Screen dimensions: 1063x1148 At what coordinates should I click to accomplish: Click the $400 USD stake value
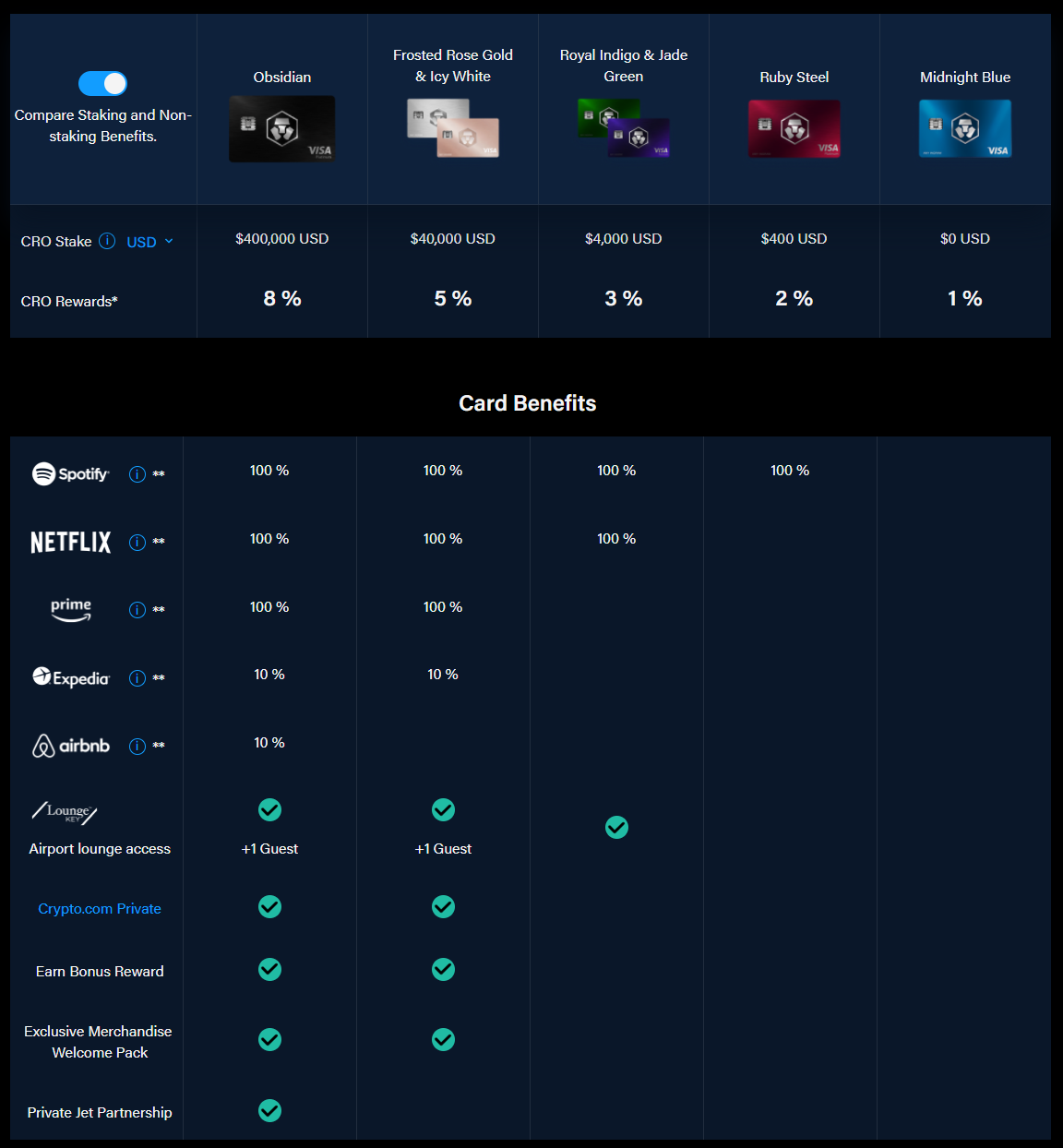[794, 239]
